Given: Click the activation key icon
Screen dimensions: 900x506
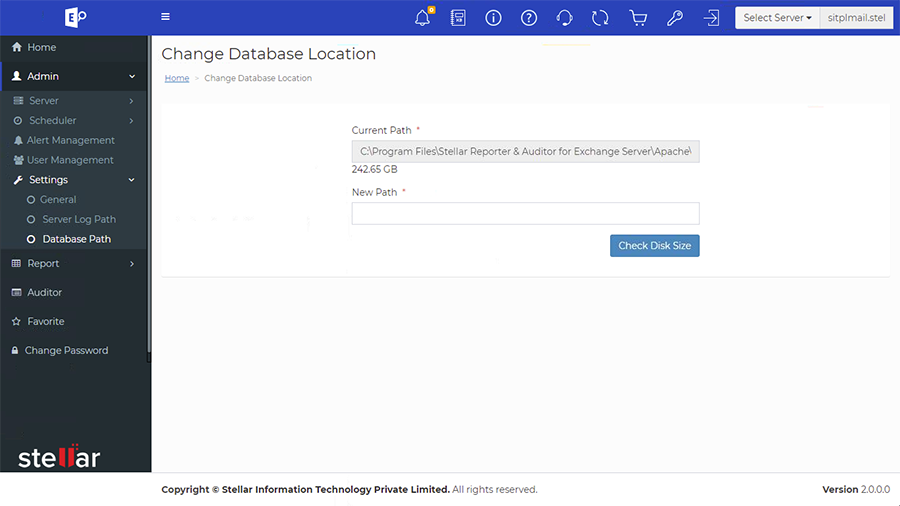Looking at the screenshot, I should [675, 18].
